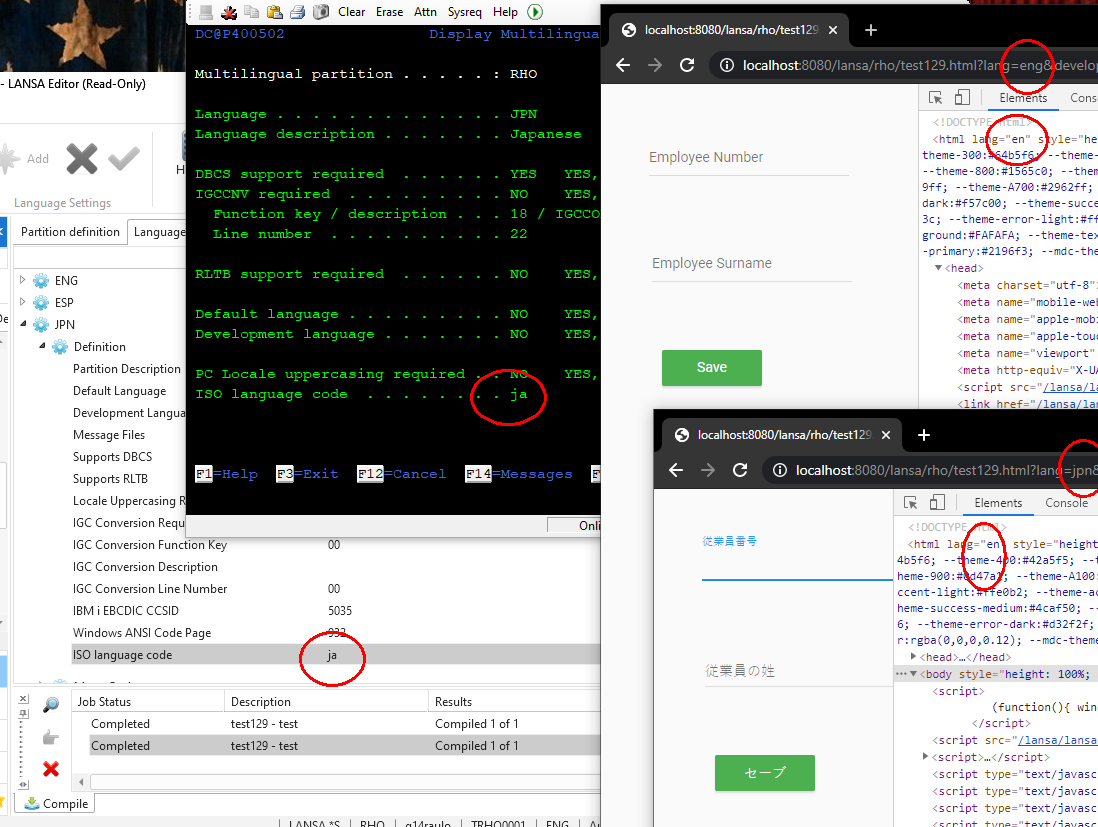The image size is (1098, 827).
Task: Click the Employee Number input field
Action: pos(748,158)
